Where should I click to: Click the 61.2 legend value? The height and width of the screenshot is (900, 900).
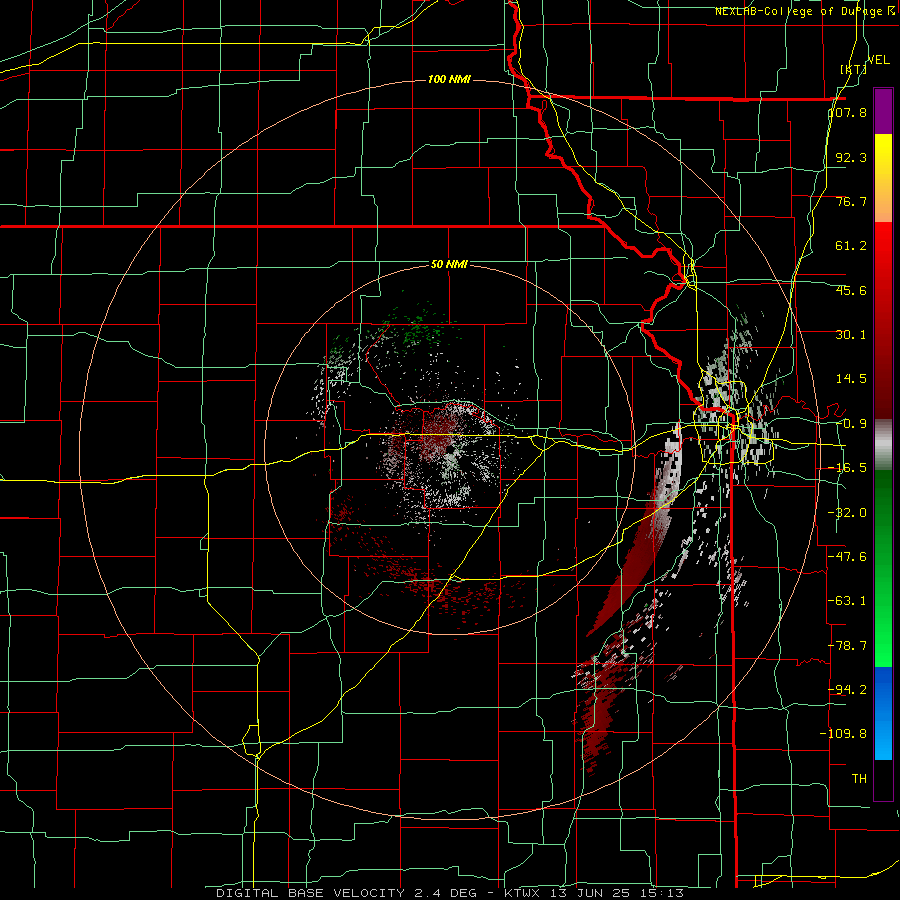pyautogui.click(x=851, y=246)
